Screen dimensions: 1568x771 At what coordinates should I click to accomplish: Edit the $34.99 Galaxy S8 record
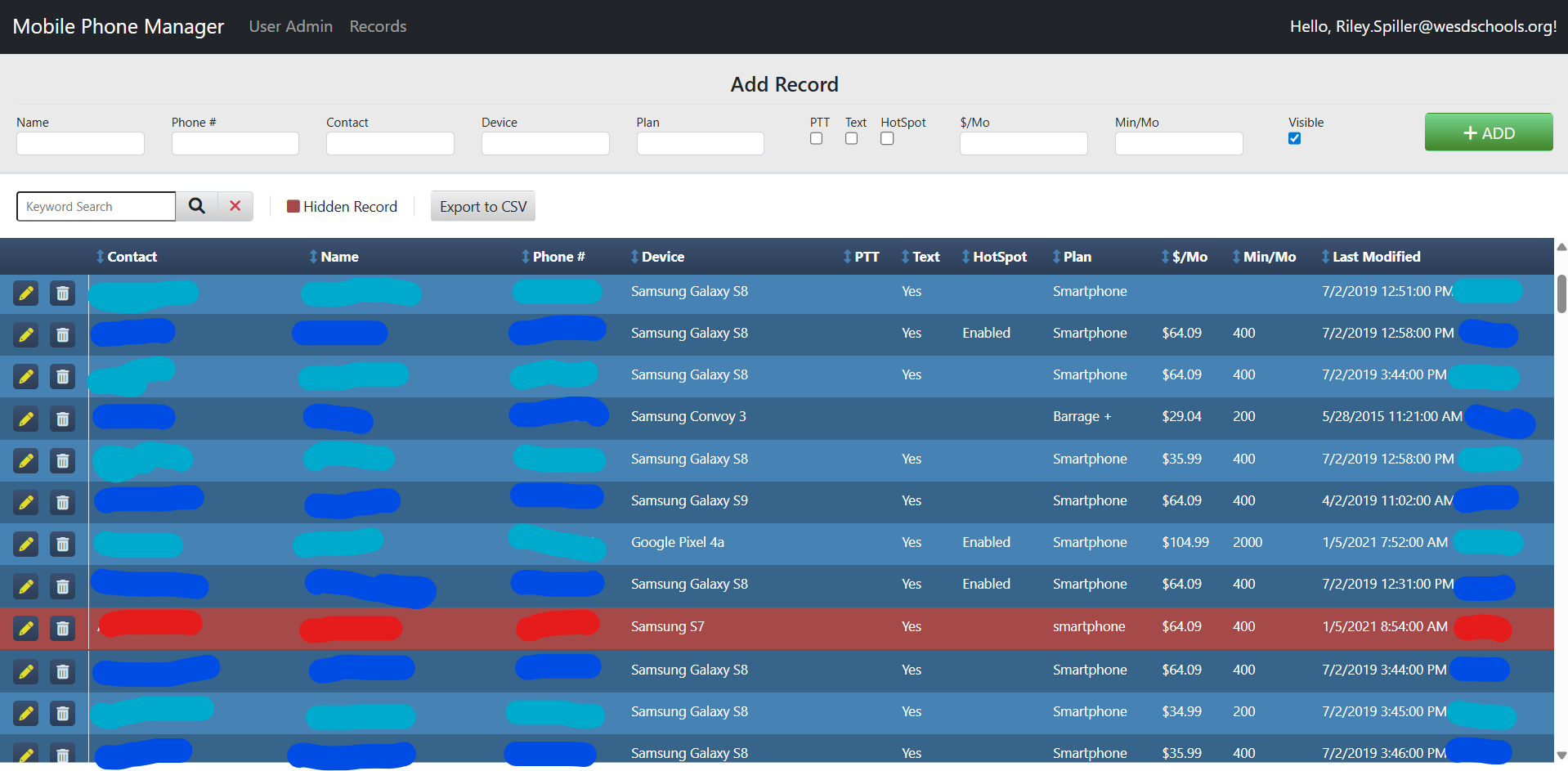26,713
